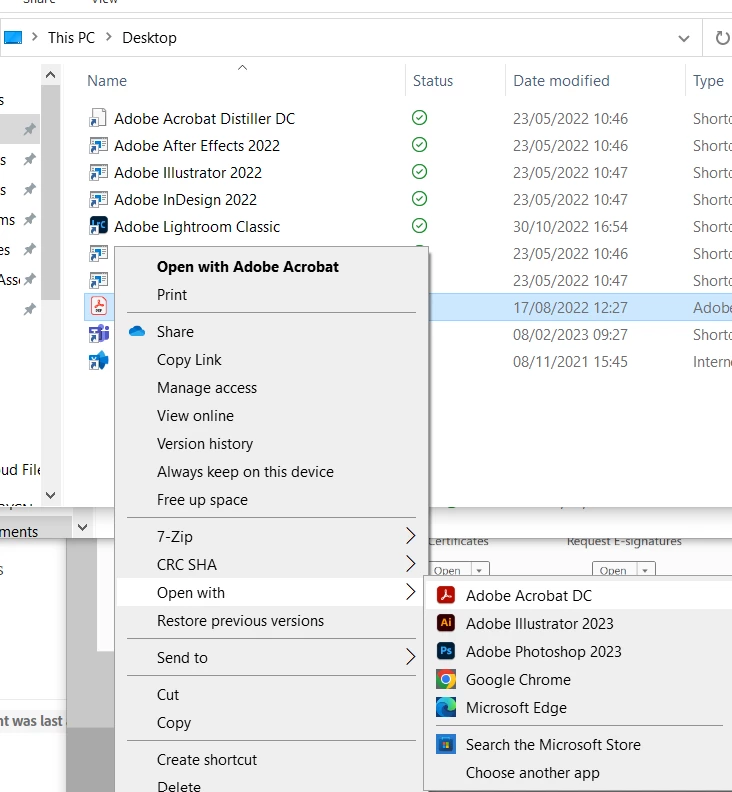
Task: Select Print from the context menu
Action: tap(172, 294)
